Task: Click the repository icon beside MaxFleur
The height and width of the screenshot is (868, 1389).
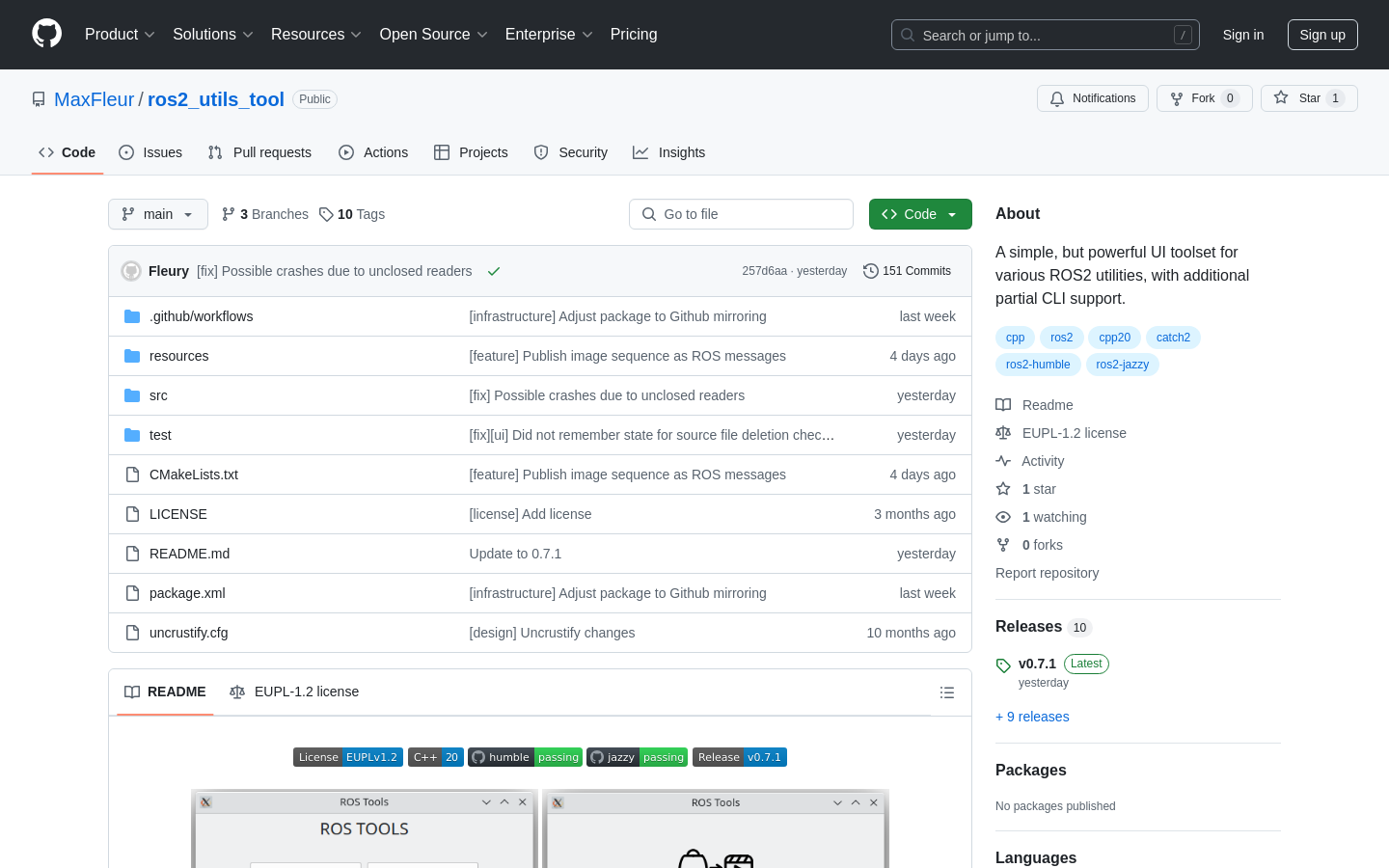Action: [39, 99]
